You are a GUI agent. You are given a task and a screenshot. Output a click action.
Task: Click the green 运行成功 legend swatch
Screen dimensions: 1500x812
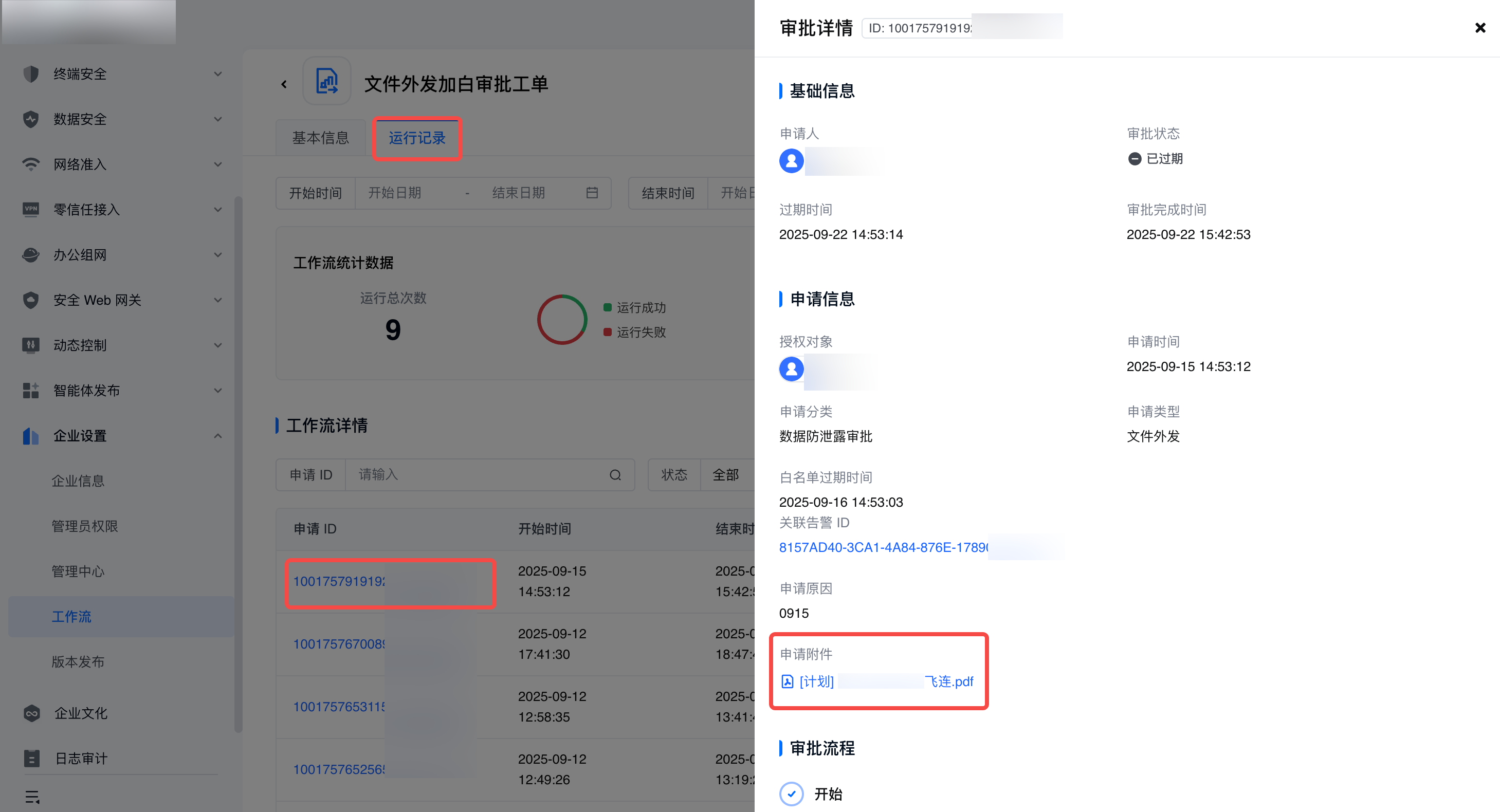pos(607,307)
